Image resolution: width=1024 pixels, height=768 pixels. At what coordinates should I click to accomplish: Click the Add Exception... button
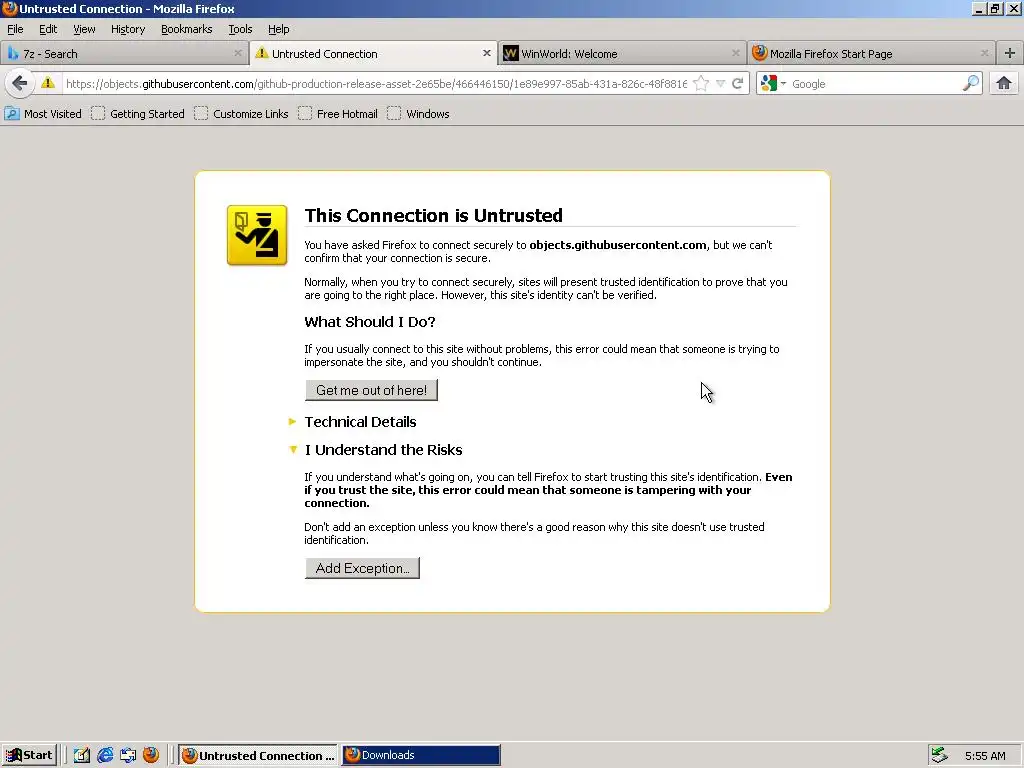(362, 568)
